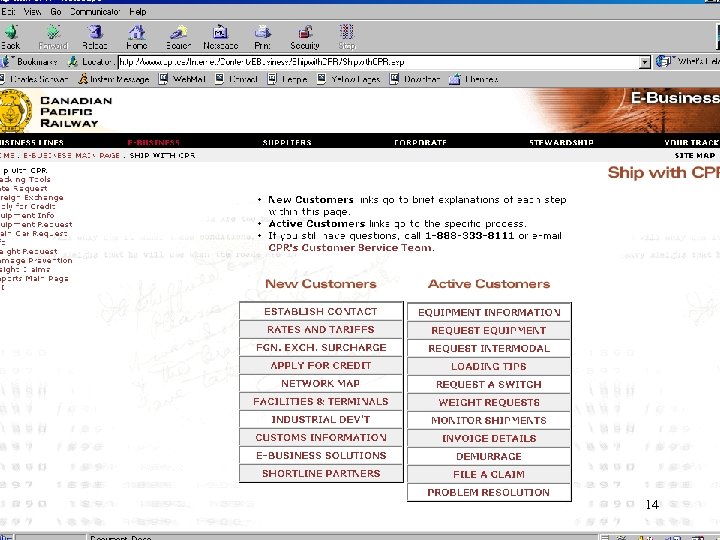Select the CORPORATE nav tab

(x=421, y=142)
